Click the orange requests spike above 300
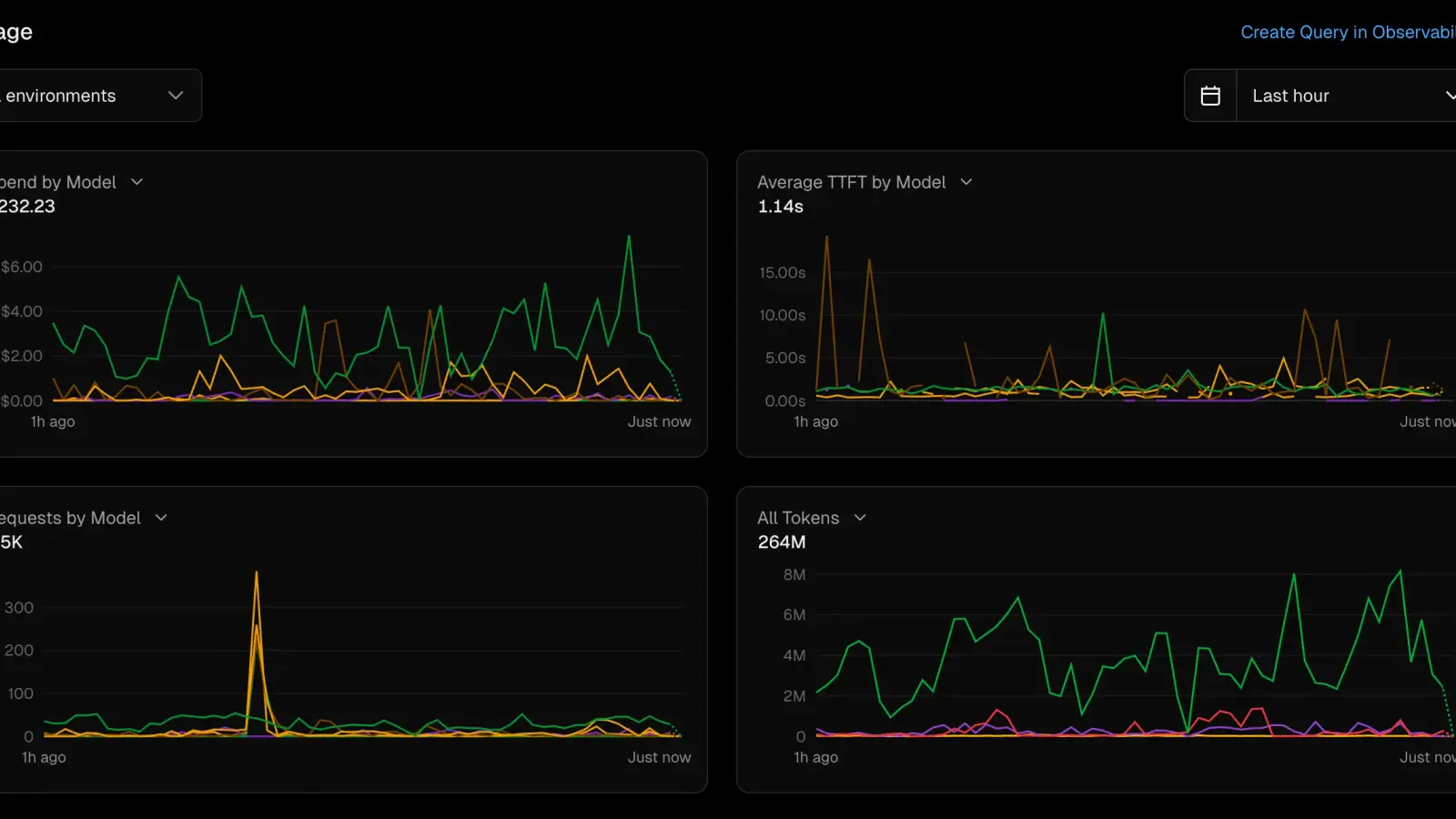The image size is (1456, 819). point(257,575)
